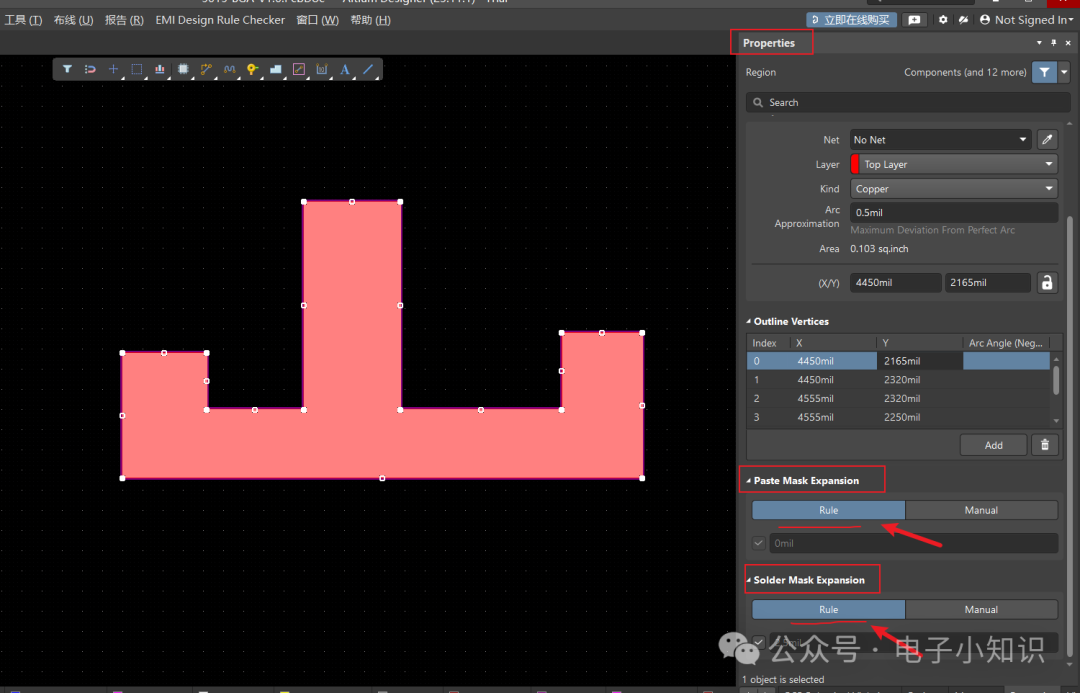Screen dimensions: 1080x693
Task: Click the X coordinate 4450mil field
Action: coord(895,282)
